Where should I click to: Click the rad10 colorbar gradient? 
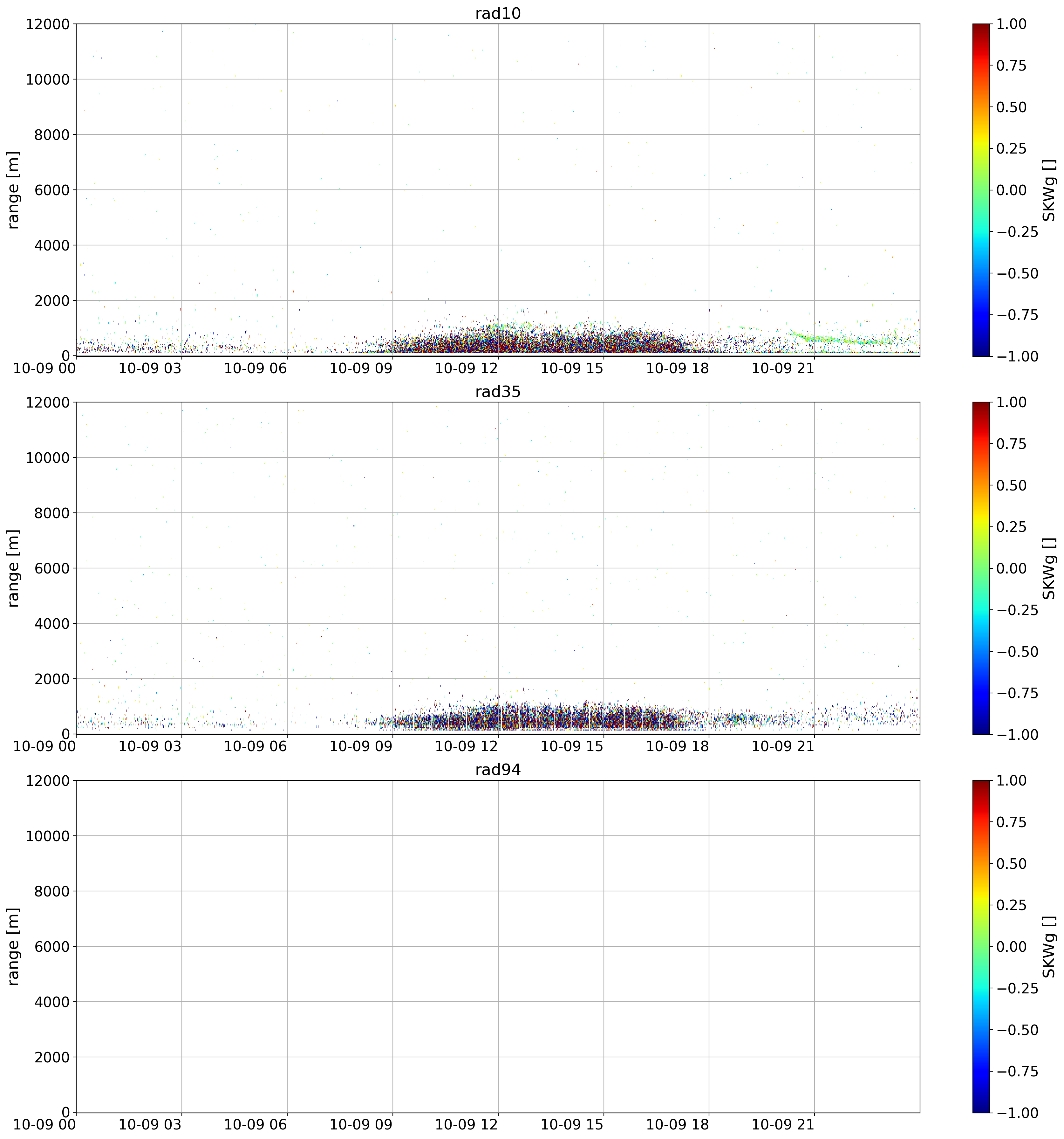pos(981,190)
